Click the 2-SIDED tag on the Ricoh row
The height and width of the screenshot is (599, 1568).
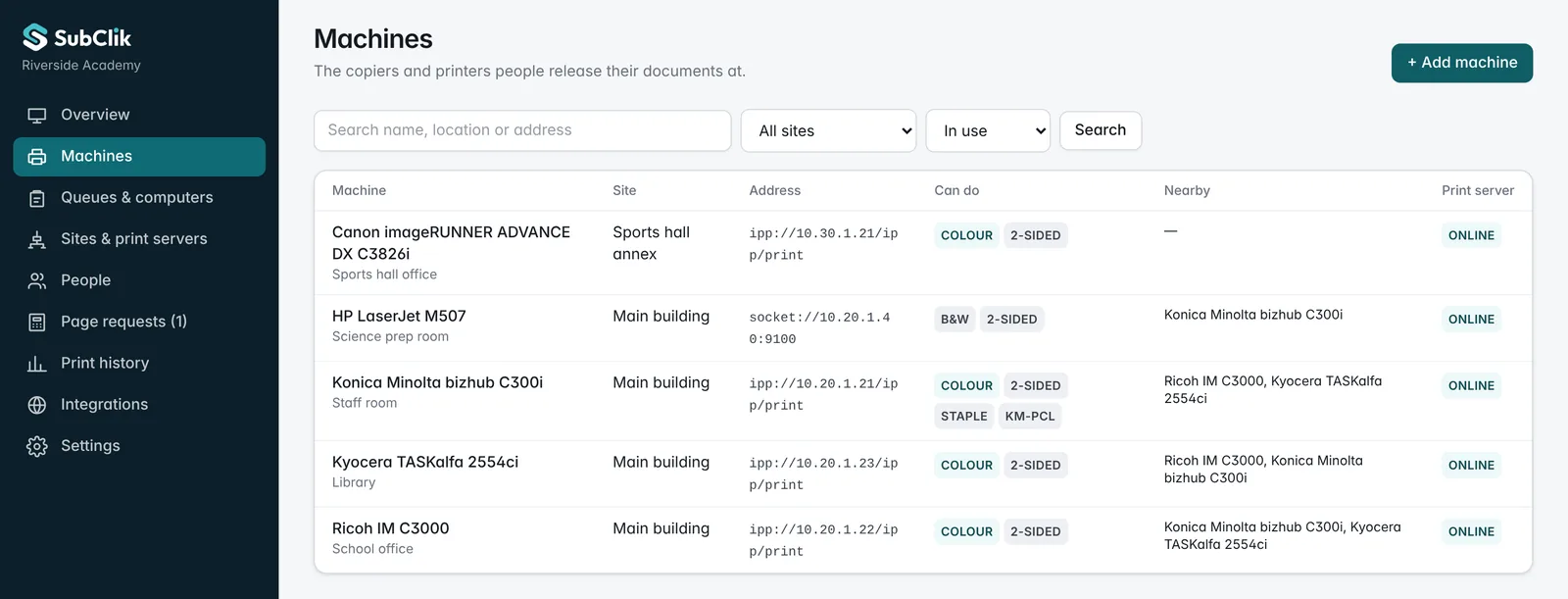(x=1035, y=532)
